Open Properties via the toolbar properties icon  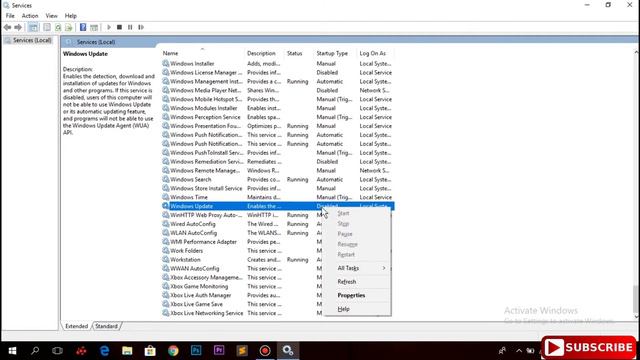pos(47,27)
